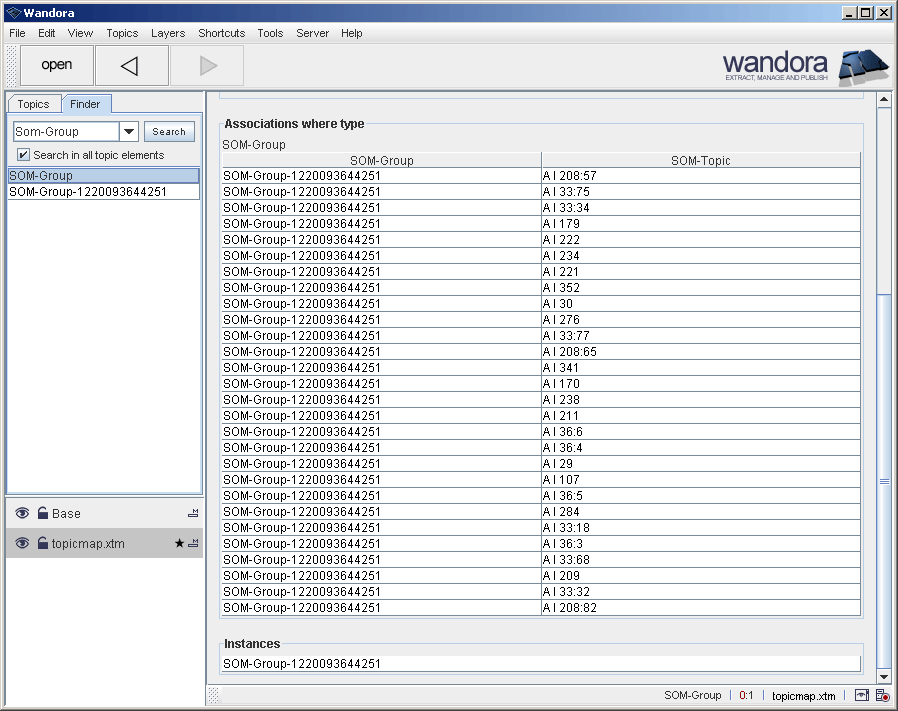Click the lock icon on topicmap.xtm layer
The height and width of the screenshot is (711, 898).
click(x=43, y=544)
